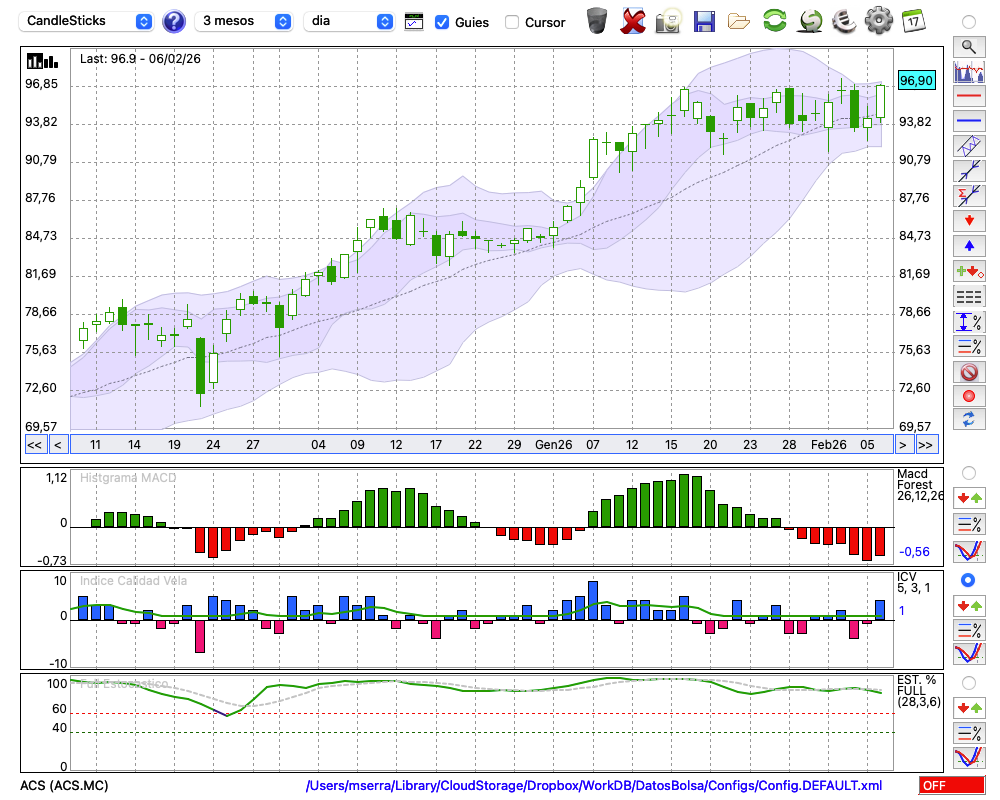Open the CandleSticks chart type dropdown
Screen dimensions: 1000x800
click(x=86, y=21)
